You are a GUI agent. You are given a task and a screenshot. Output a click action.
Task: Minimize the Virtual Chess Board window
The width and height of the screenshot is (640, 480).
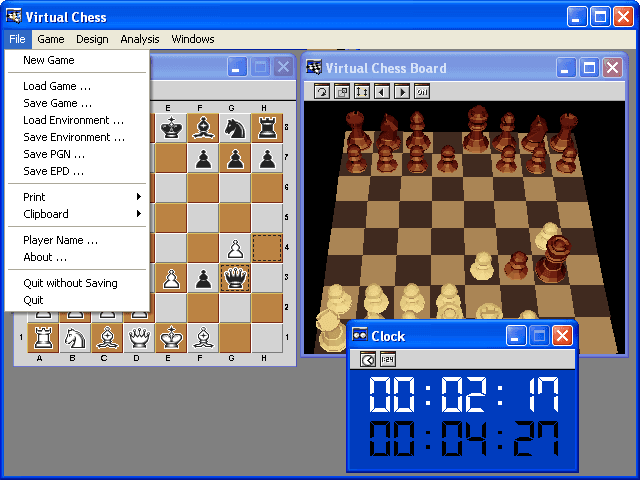click(566, 67)
